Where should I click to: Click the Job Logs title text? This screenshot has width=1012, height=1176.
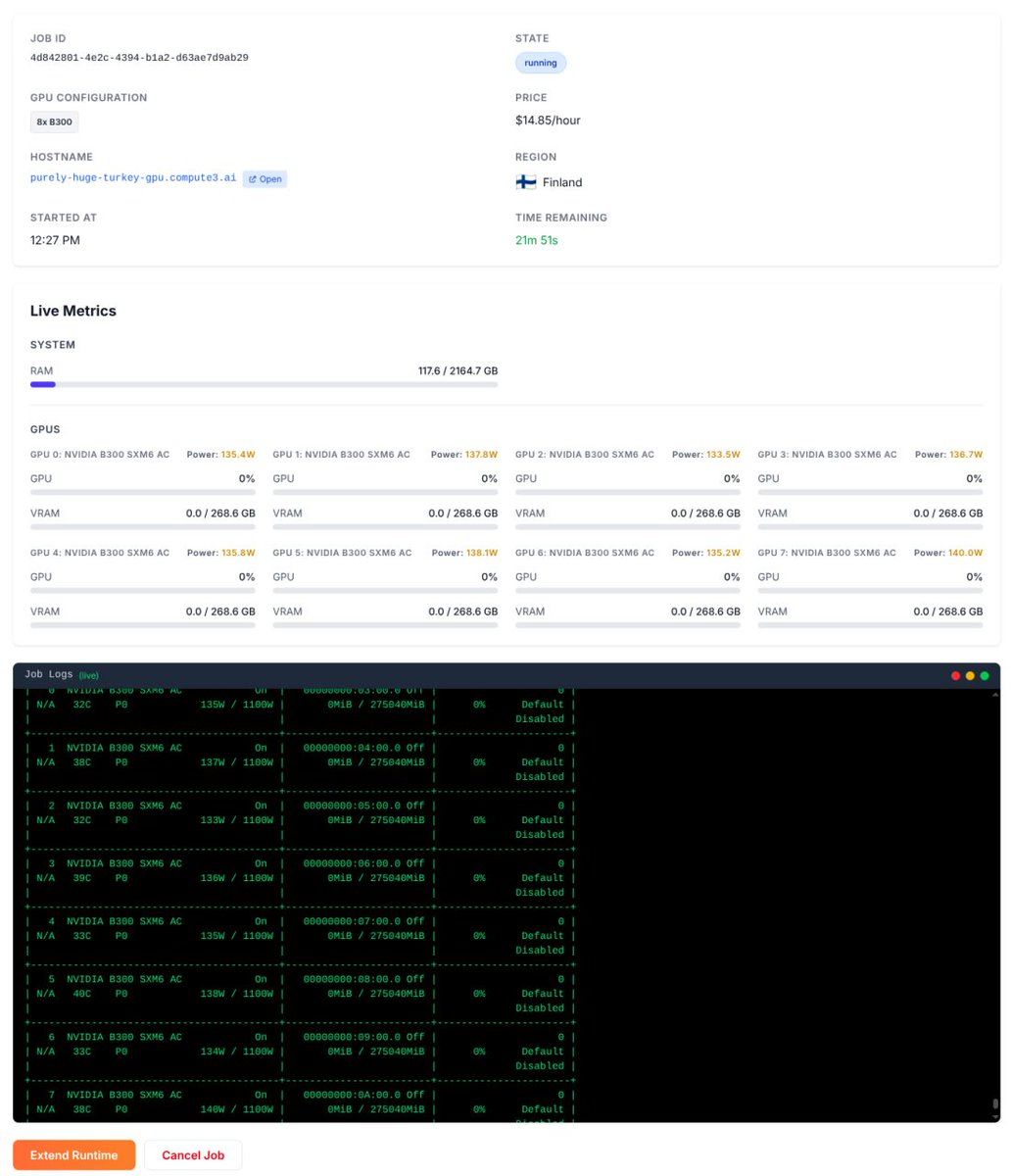[x=50, y=675]
